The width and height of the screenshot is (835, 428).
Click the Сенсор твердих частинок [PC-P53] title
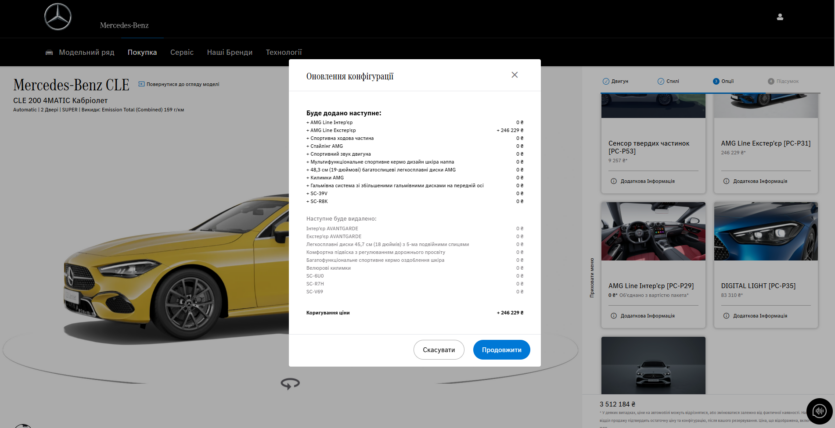tap(649, 147)
